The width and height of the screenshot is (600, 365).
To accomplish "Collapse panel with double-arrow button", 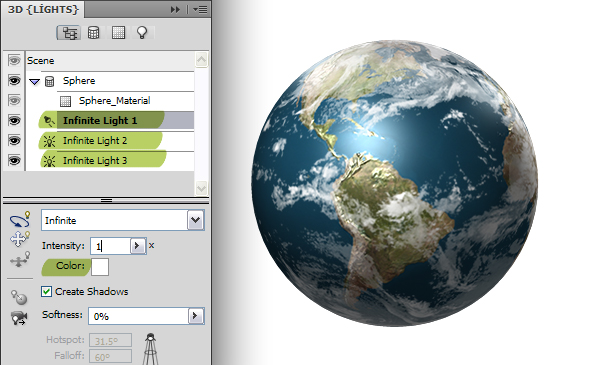I will 175,9.
